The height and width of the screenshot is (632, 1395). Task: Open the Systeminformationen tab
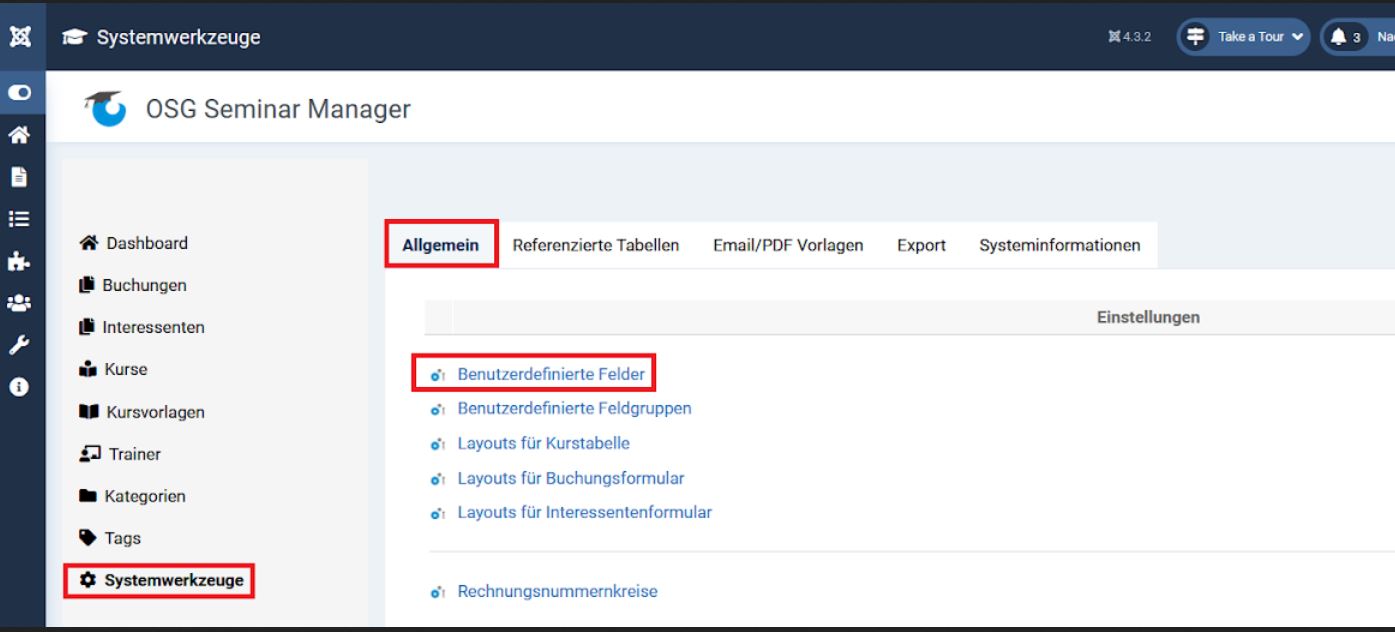[1060, 245]
